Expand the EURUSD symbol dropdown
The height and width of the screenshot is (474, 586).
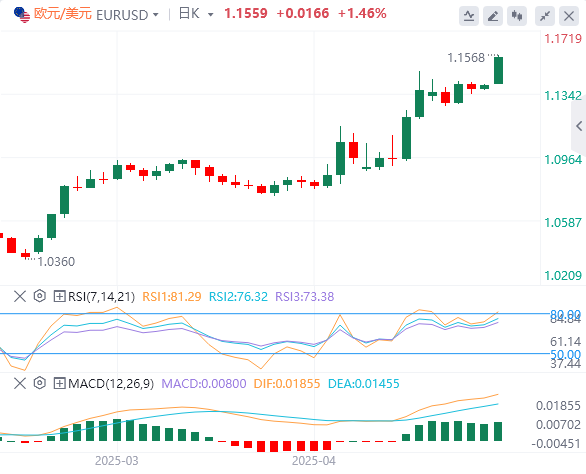pos(156,15)
